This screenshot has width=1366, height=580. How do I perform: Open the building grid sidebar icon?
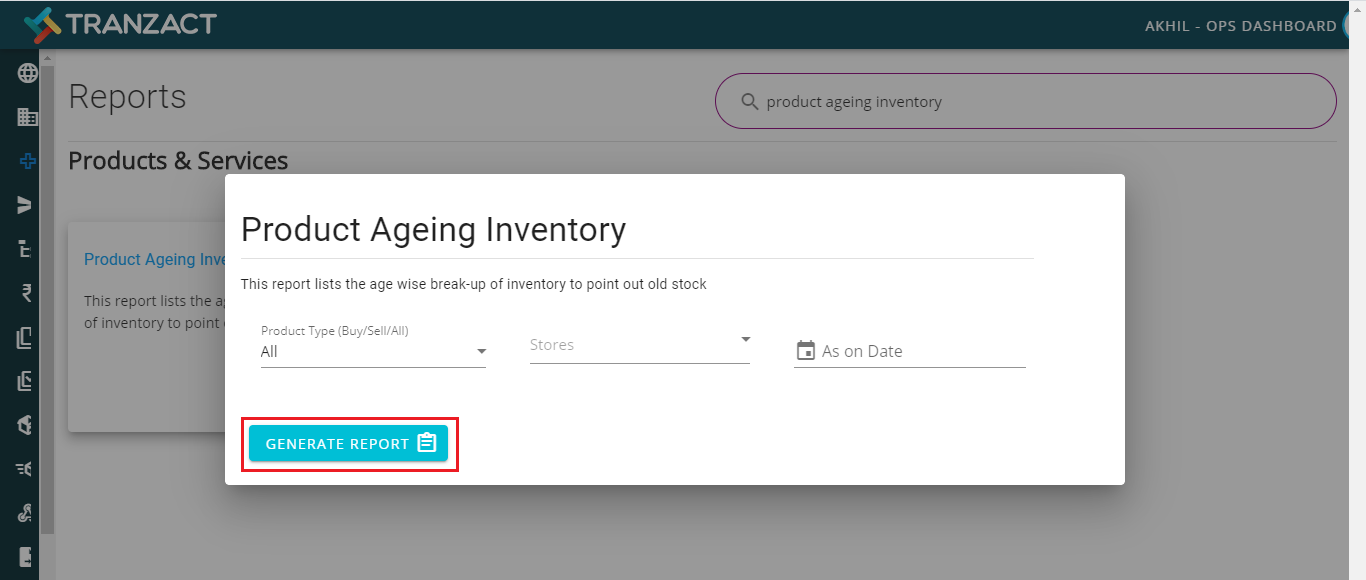point(27,117)
